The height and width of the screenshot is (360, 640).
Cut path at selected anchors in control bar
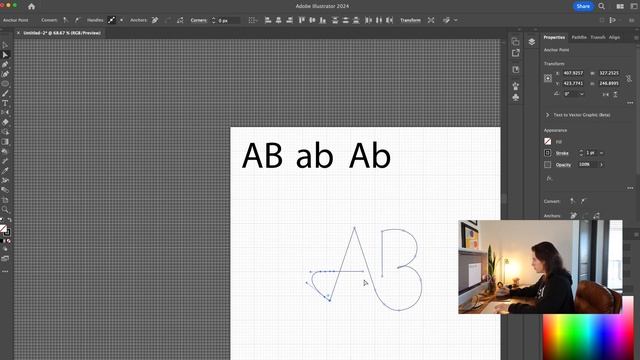180,20
